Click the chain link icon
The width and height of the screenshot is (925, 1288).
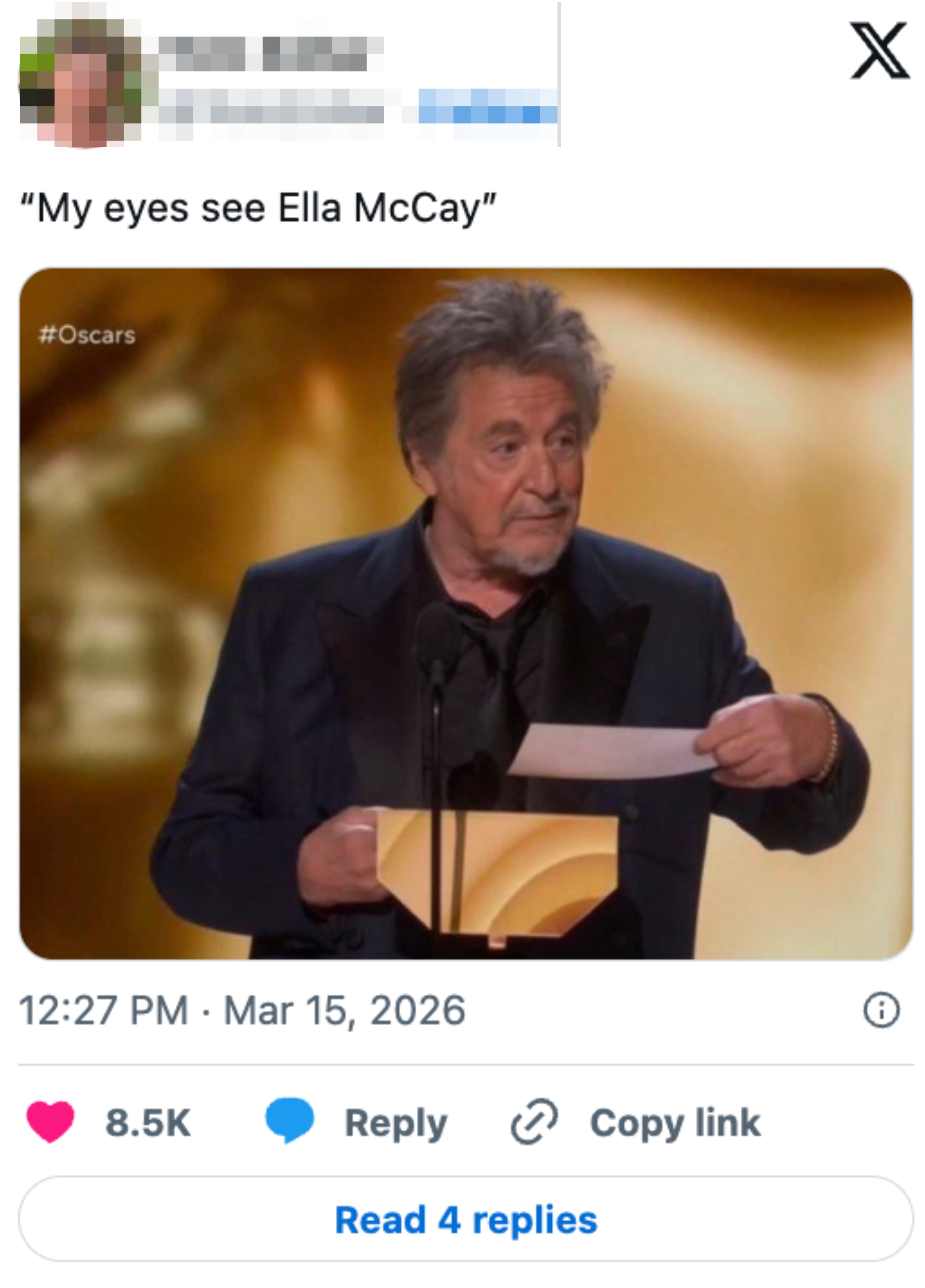[534, 1121]
